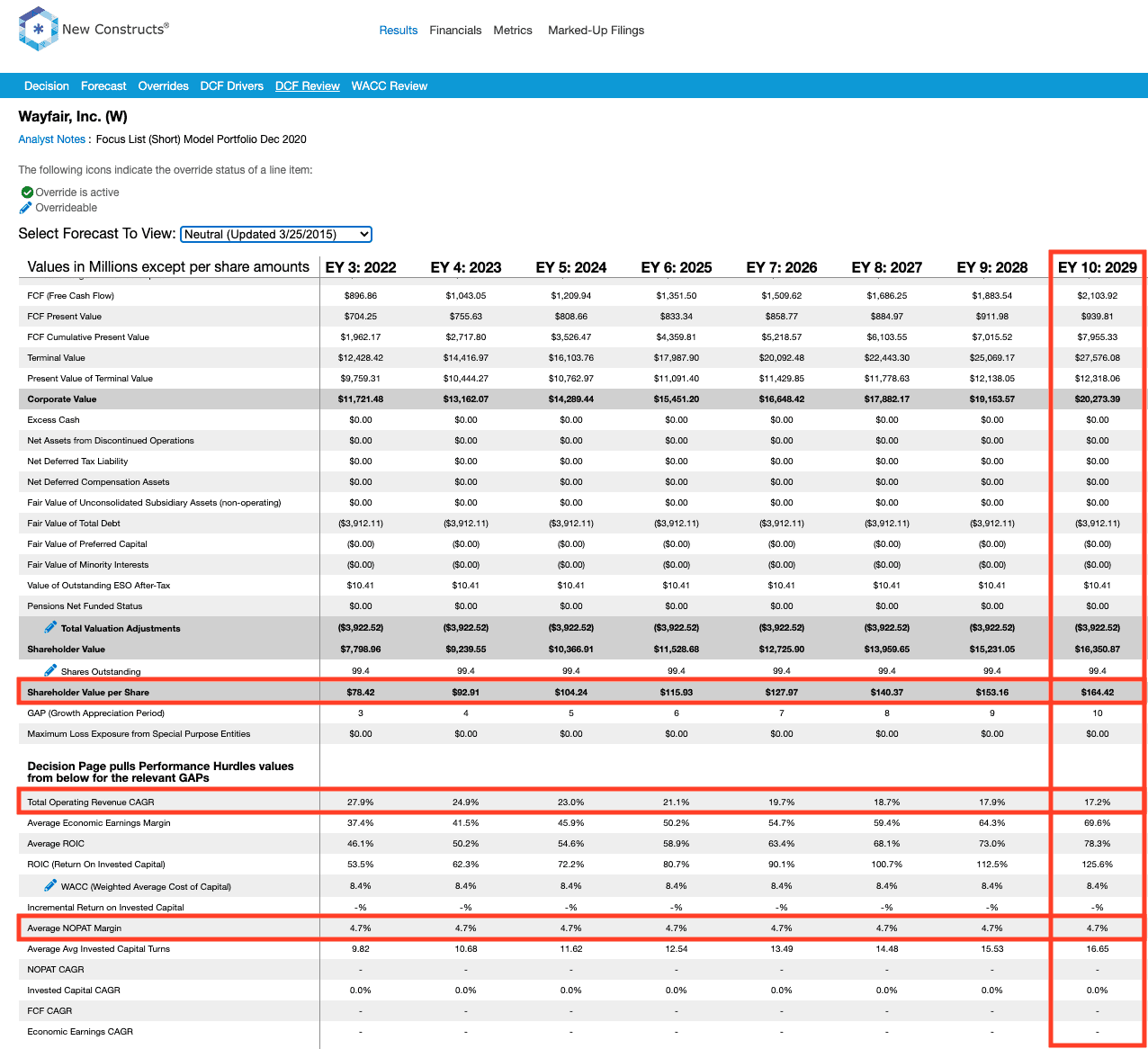Click the Corporate Value row label

(x=62, y=399)
